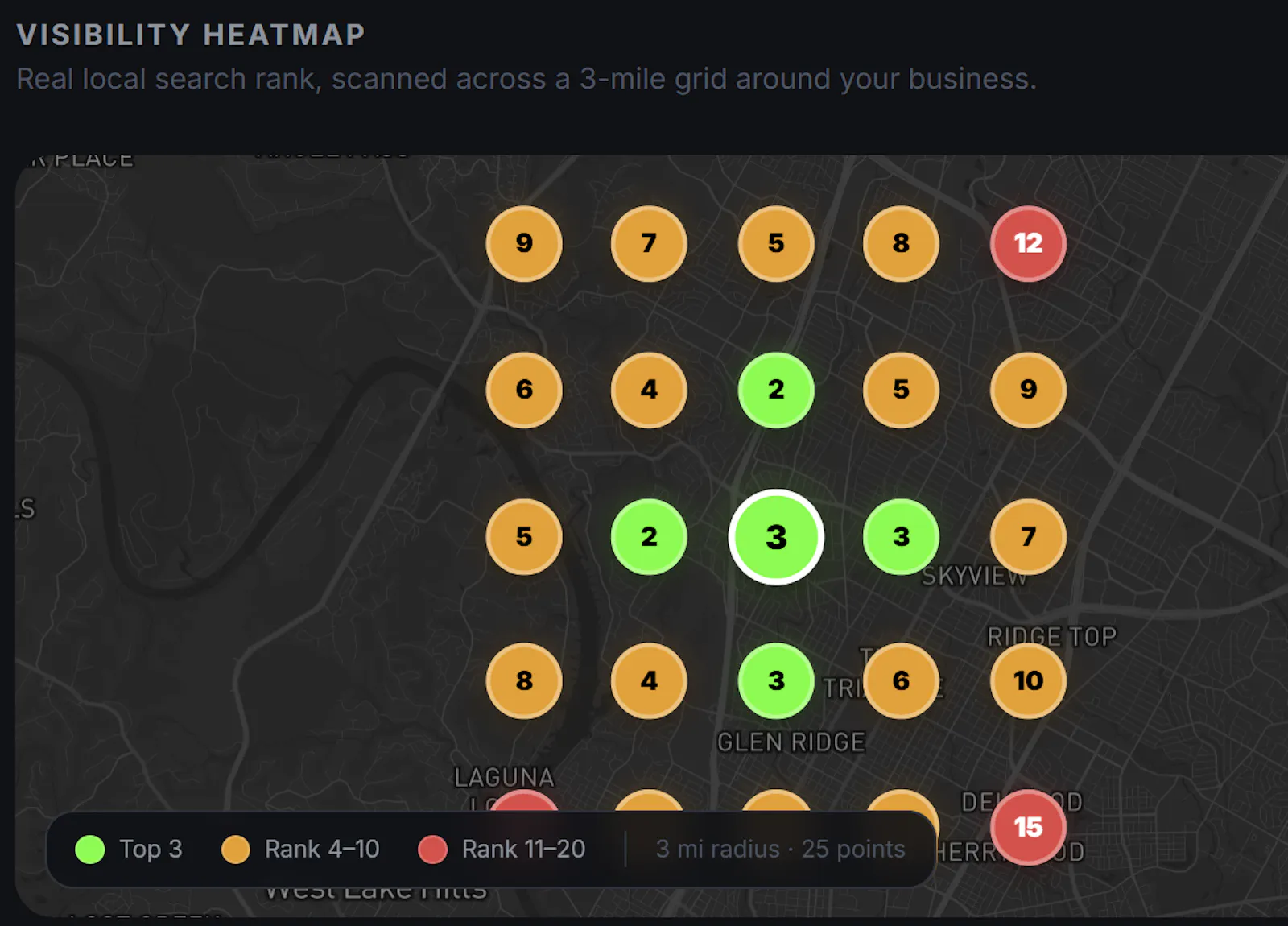Click the orange Rank 4–10 legend swatch

[236, 849]
